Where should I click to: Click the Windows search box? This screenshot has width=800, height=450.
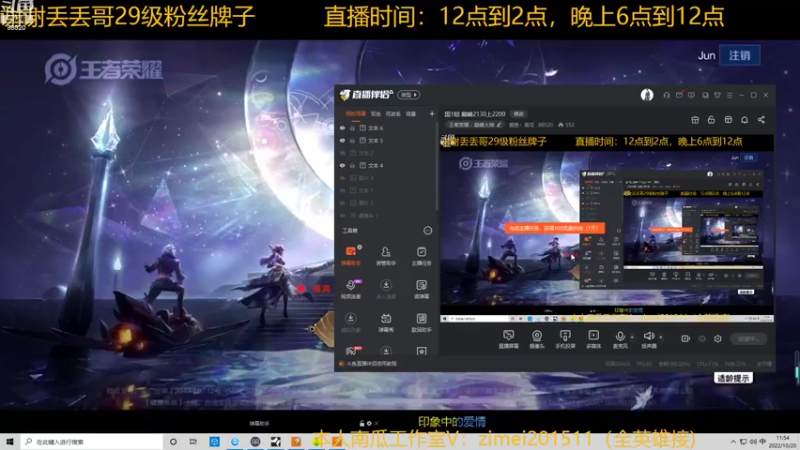[x=92, y=442]
